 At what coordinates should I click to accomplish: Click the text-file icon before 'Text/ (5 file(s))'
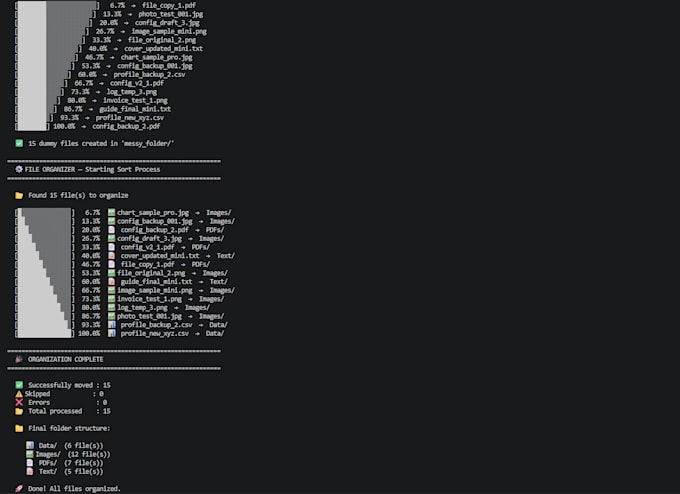(x=29, y=471)
